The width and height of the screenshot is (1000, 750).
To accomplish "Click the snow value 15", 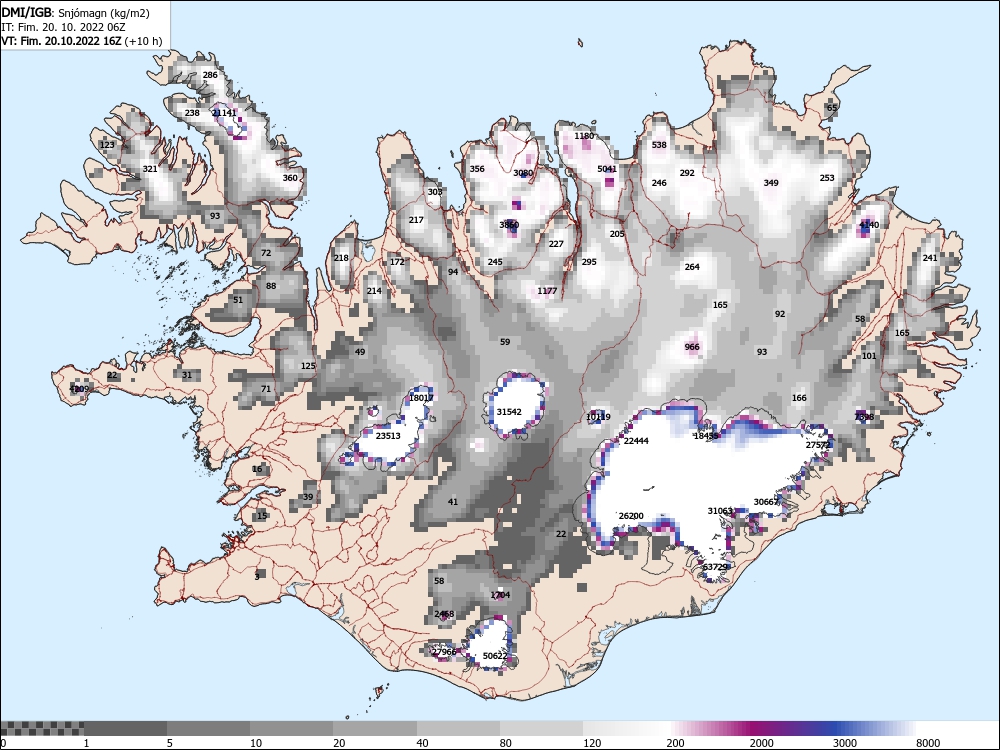I will (262, 516).
